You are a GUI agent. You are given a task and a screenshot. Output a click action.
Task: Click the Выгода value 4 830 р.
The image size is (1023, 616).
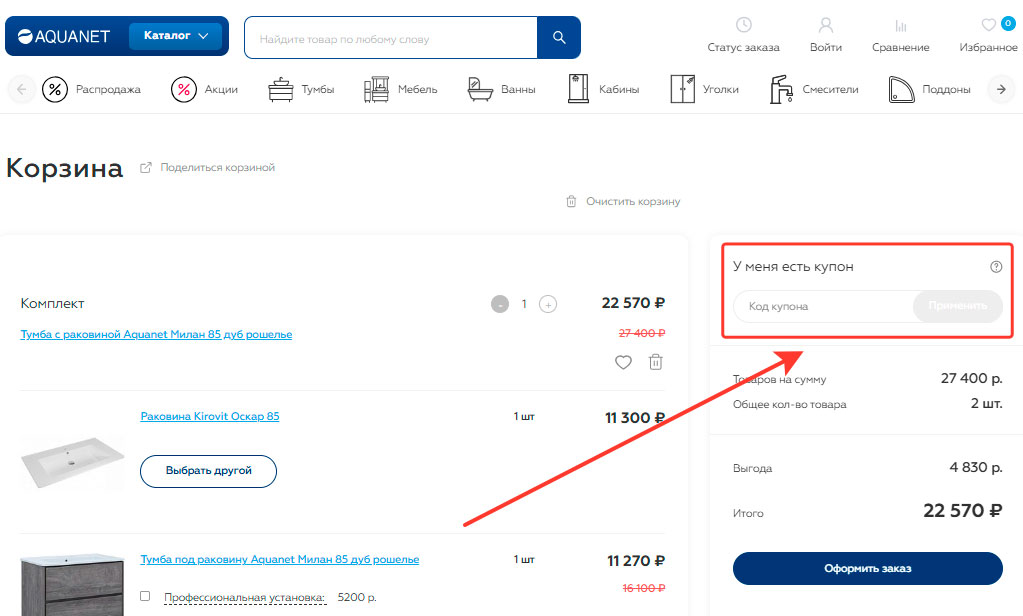coord(976,467)
